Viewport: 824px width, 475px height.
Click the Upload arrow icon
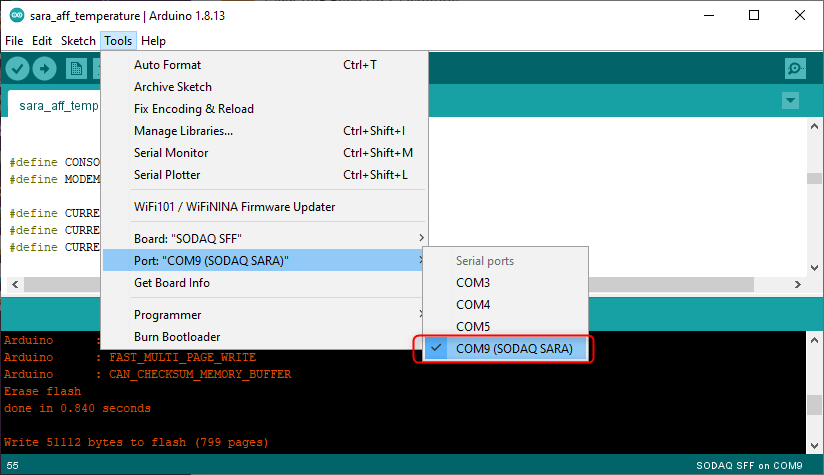tap(45, 68)
